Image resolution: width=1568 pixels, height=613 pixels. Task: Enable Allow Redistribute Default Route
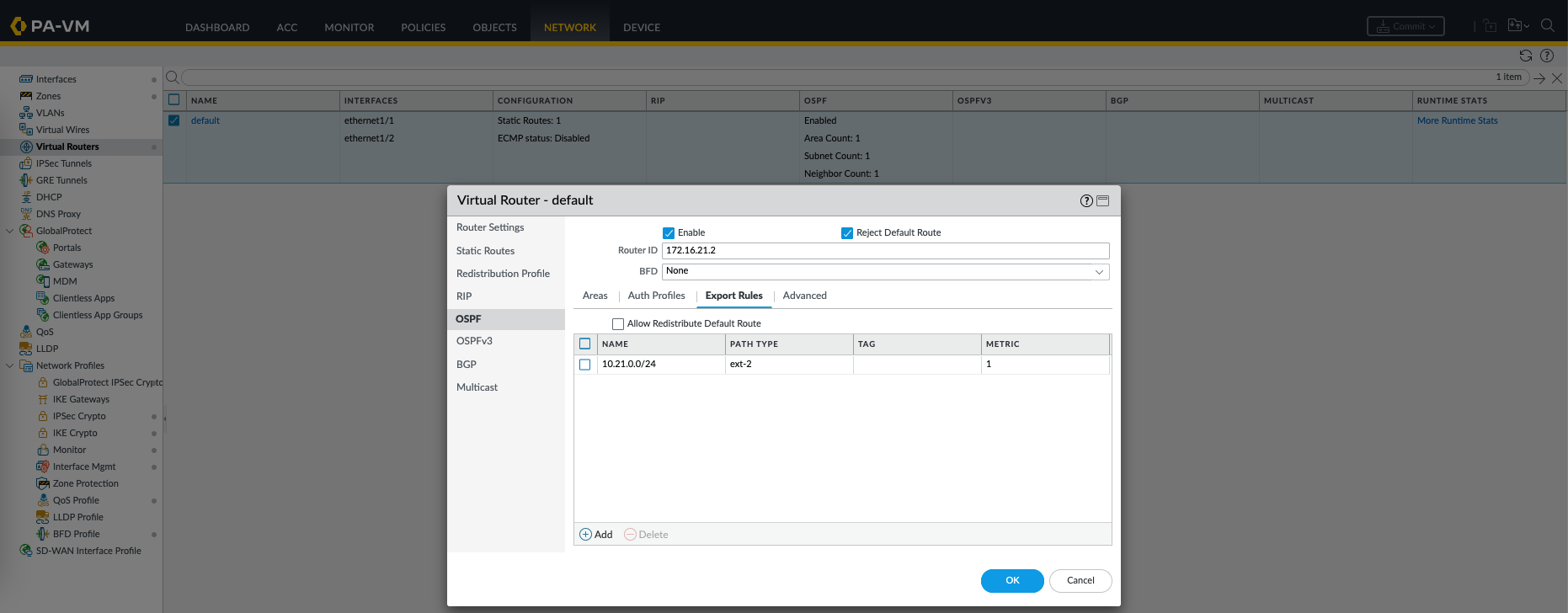click(x=618, y=324)
